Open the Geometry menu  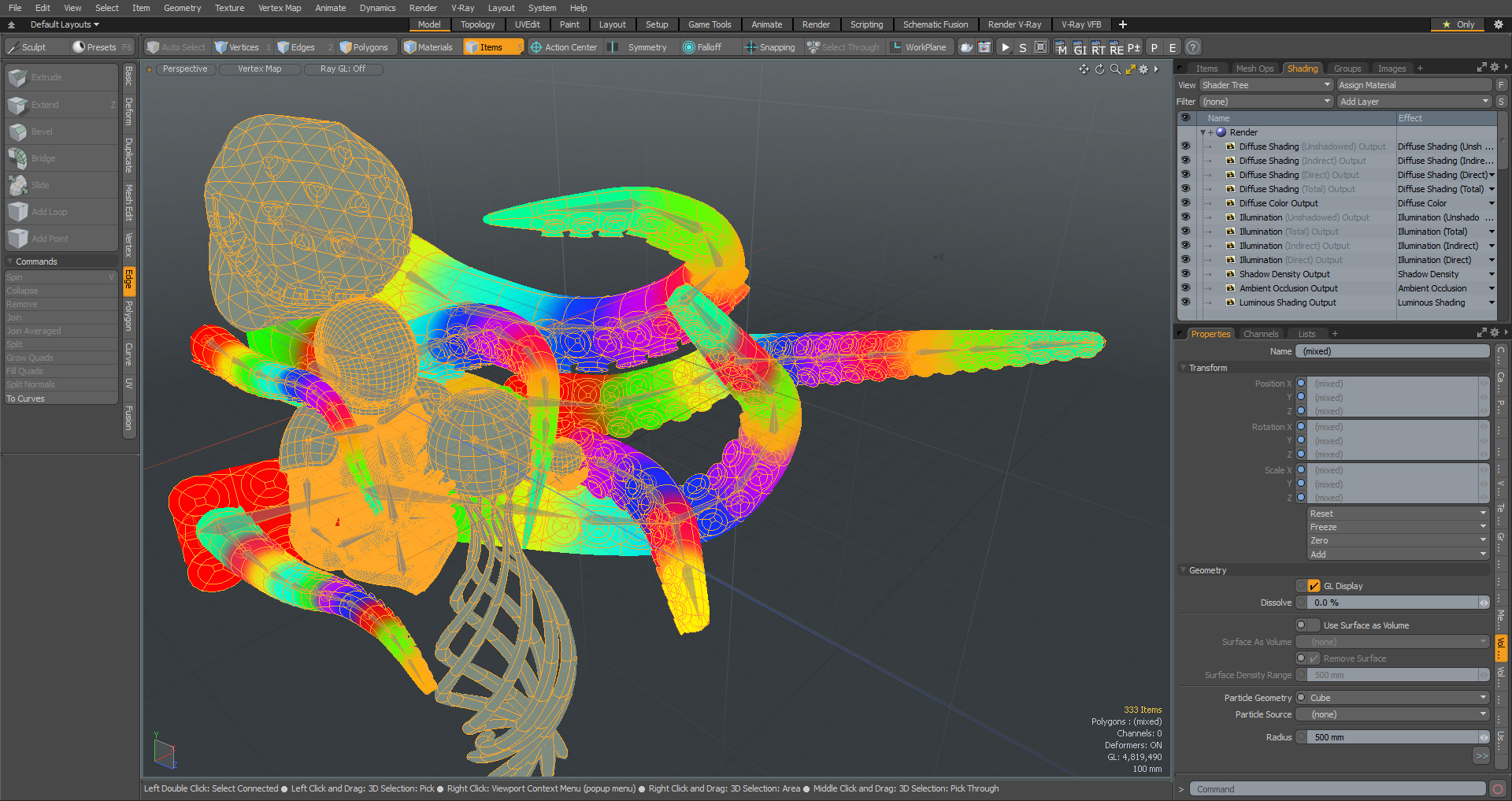click(182, 8)
